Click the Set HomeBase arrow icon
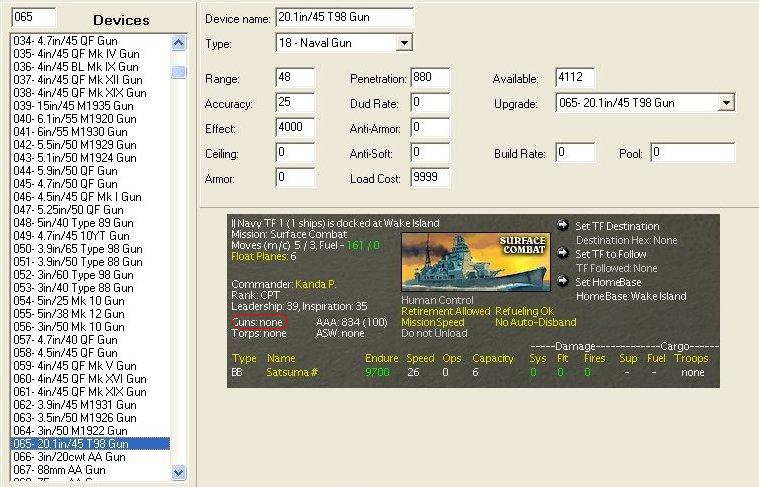The image size is (759, 487). point(562,282)
